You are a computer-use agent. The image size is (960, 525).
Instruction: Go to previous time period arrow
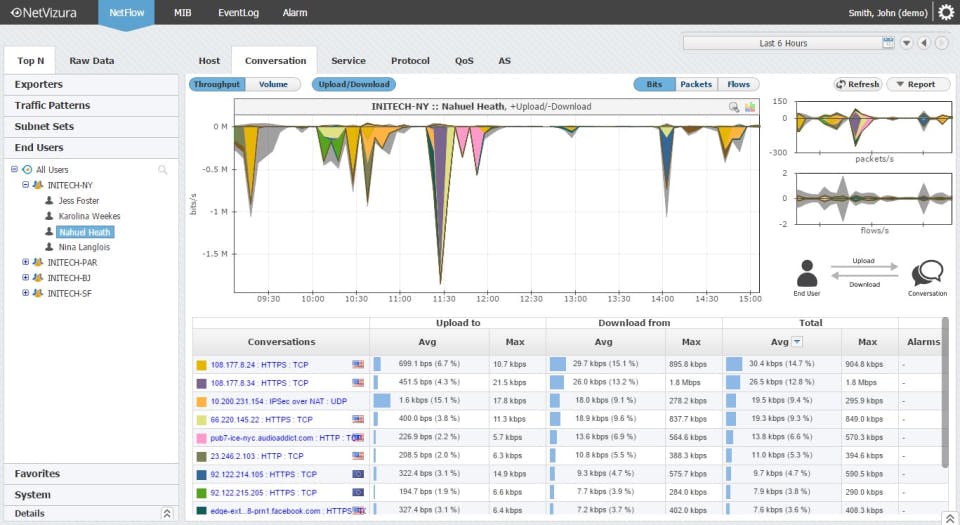924,43
